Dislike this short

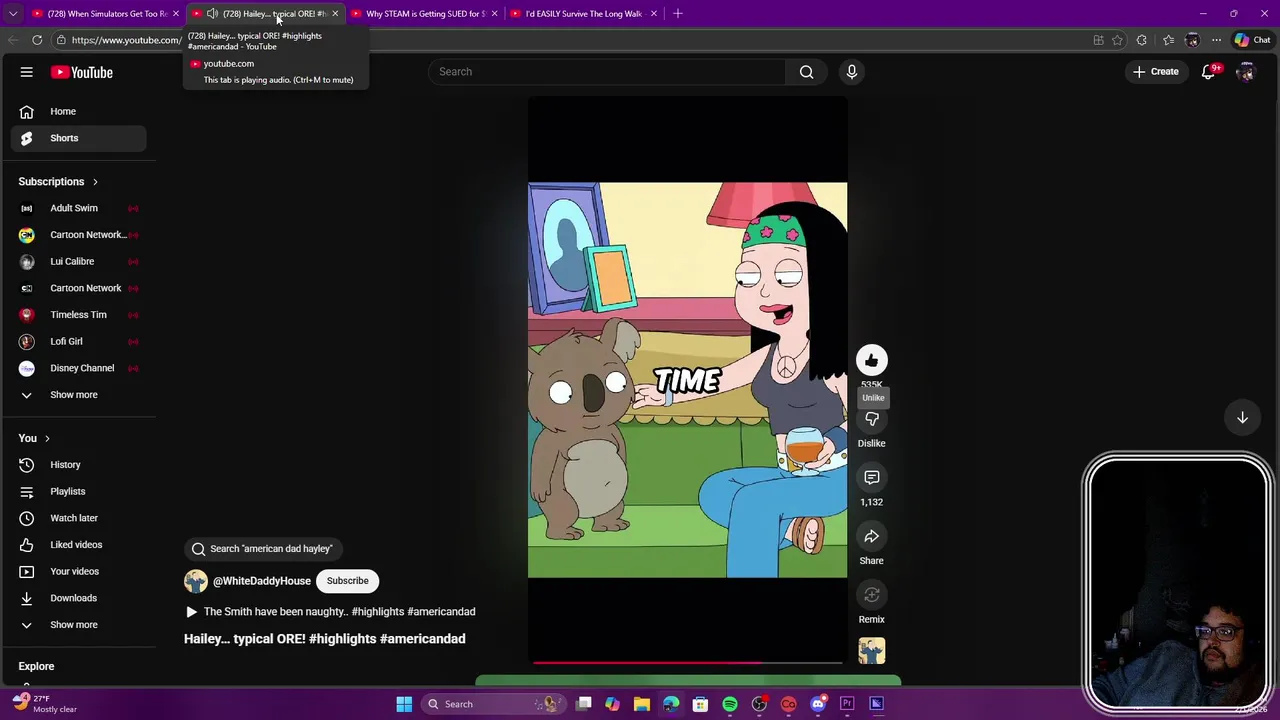point(871,420)
